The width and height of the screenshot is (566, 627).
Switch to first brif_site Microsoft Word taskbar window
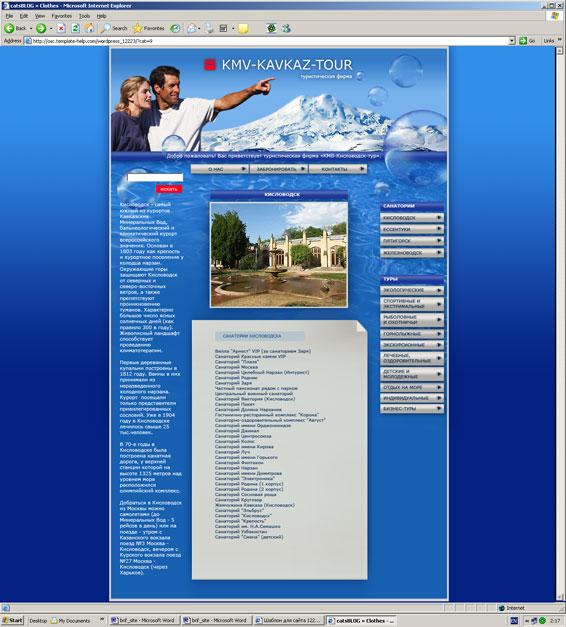pos(143,620)
